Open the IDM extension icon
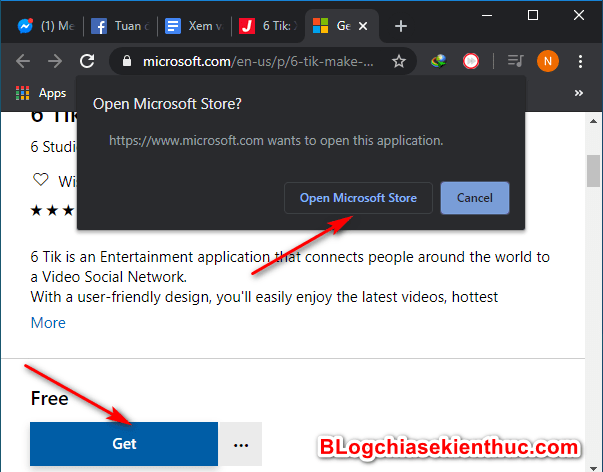The height and width of the screenshot is (472, 603). click(438, 61)
